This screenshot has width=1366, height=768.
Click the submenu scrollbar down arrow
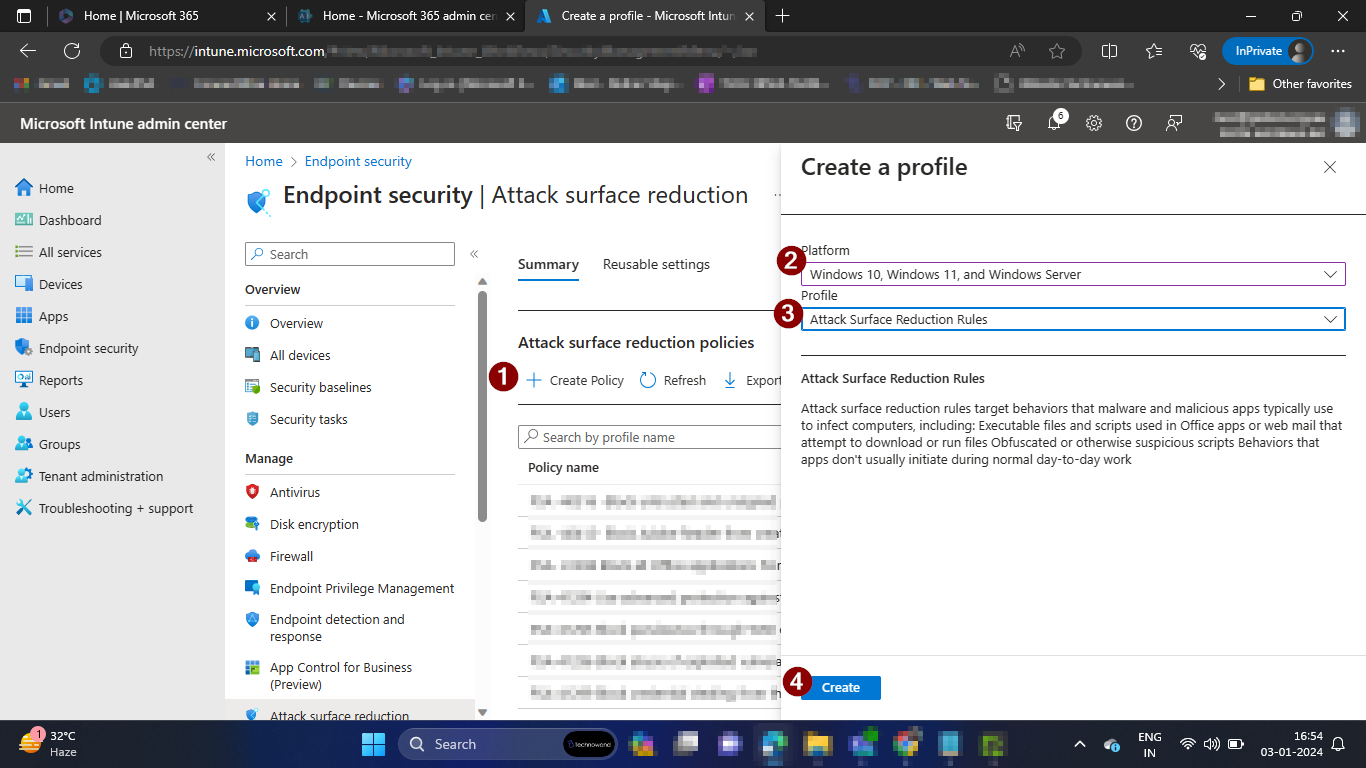click(x=482, y=712)
